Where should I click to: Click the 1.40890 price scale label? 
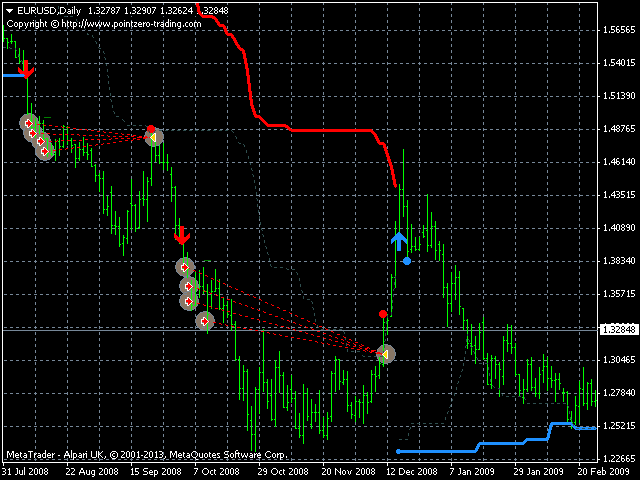pos(619,228)
